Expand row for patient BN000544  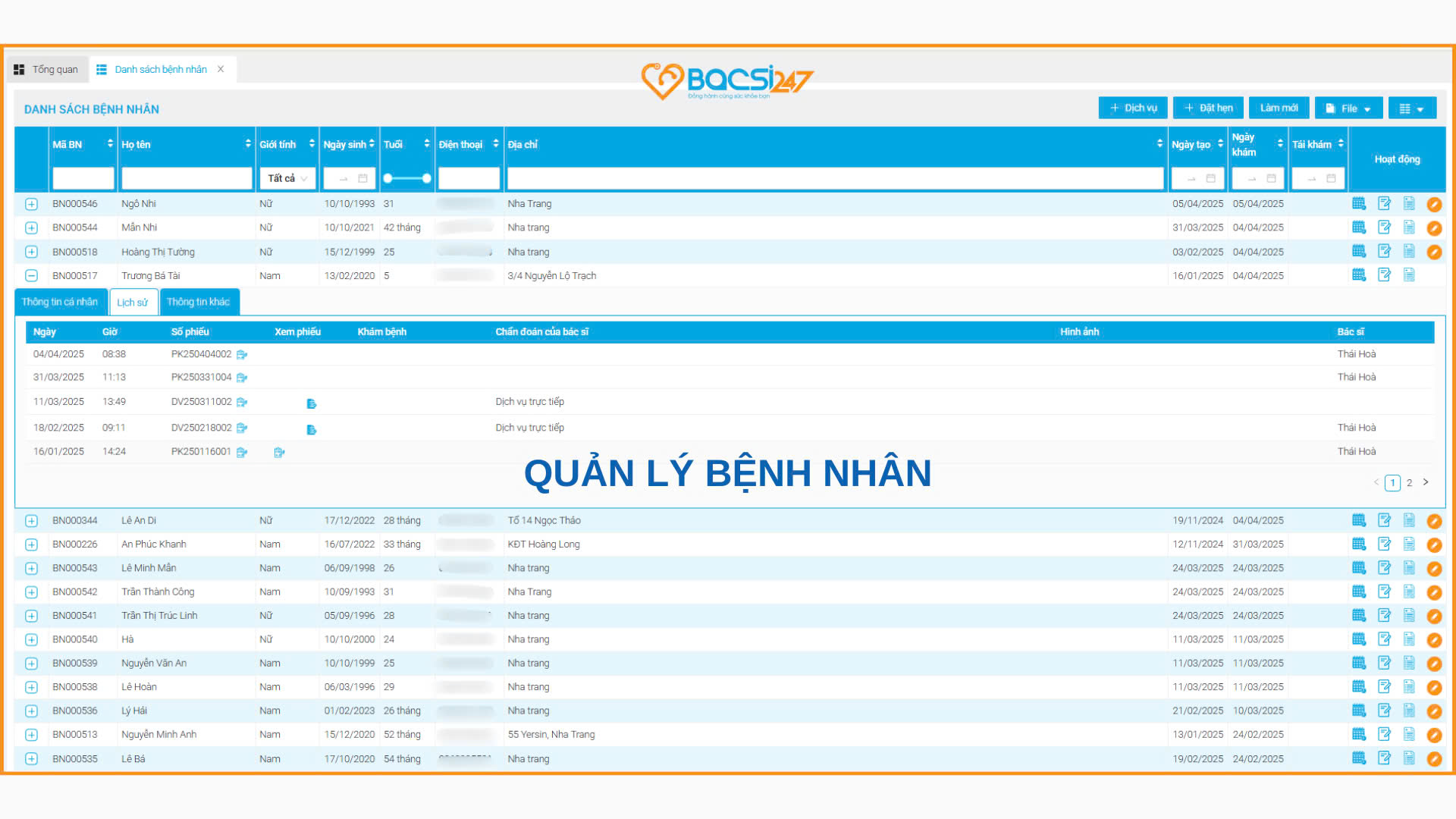coord(31,227)
